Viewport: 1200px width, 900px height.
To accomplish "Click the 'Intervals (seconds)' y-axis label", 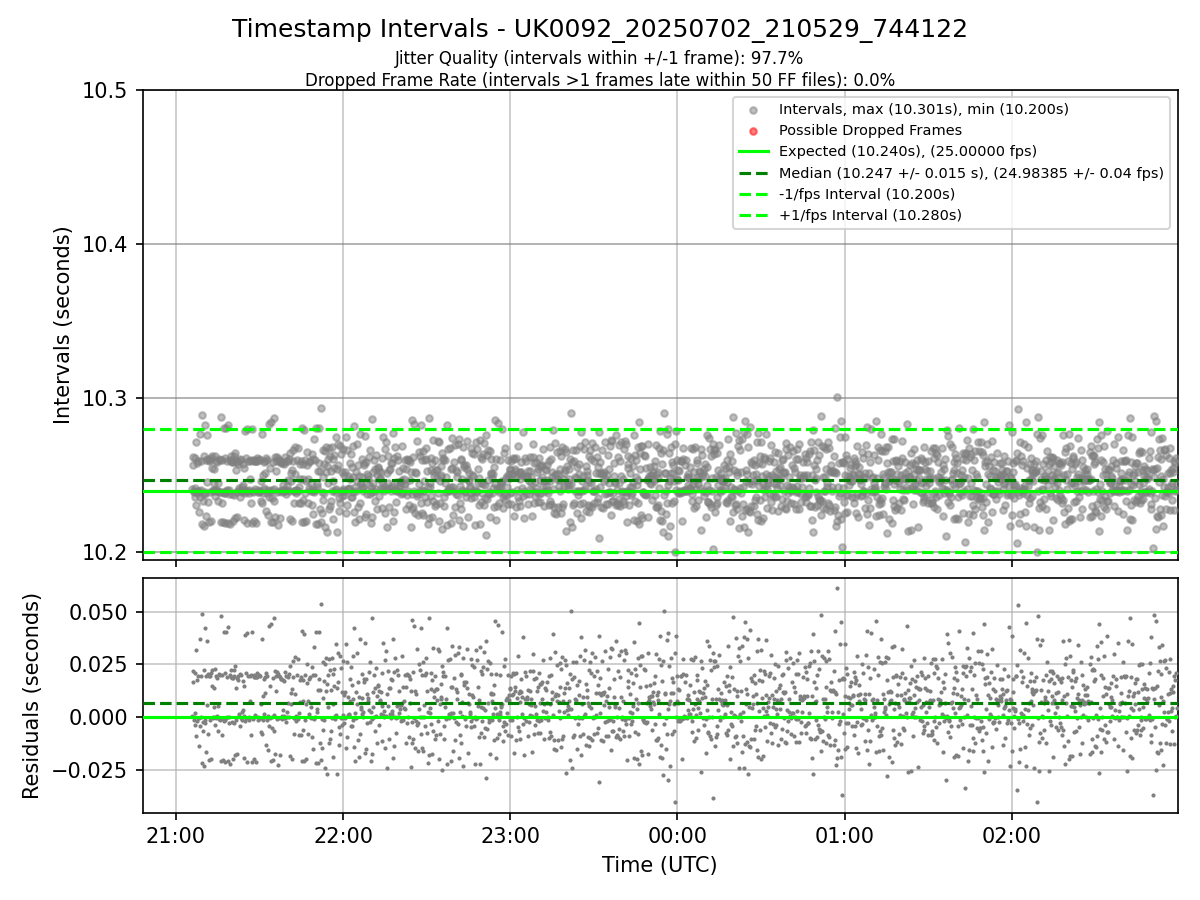I will [63, 325].
